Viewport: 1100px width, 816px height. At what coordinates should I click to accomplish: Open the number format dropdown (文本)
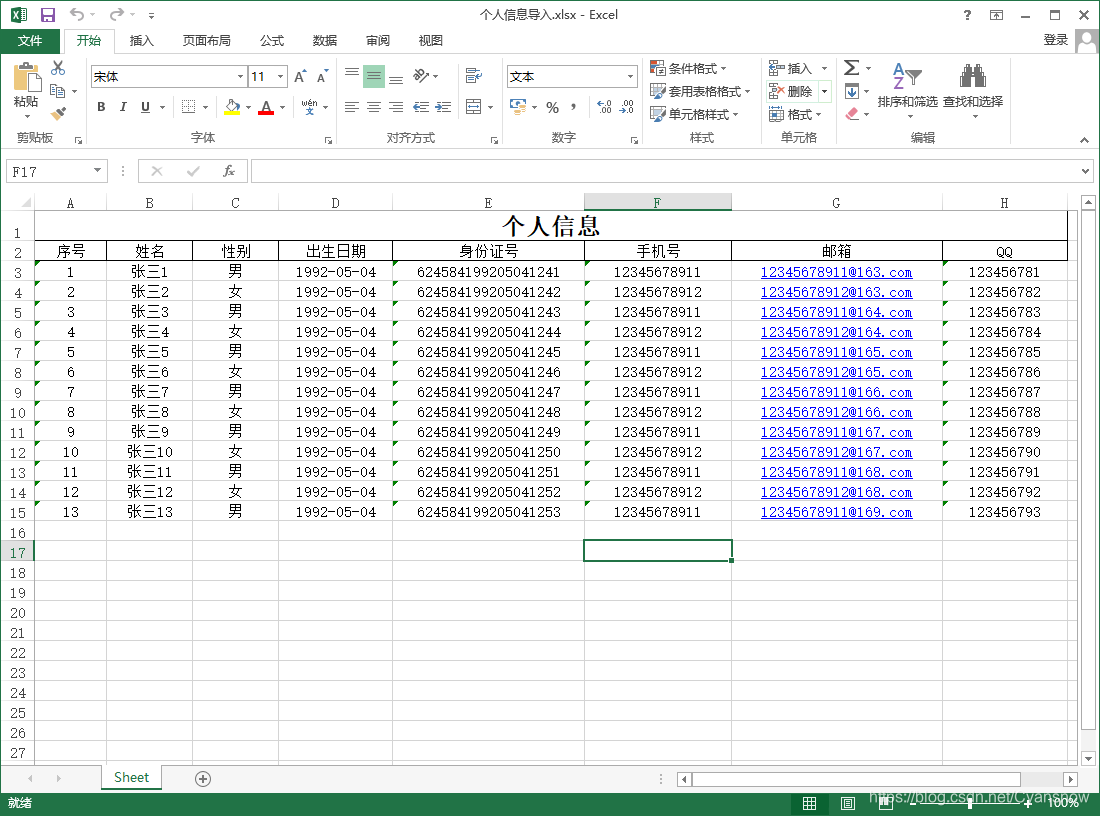click(x=630, y=76)
